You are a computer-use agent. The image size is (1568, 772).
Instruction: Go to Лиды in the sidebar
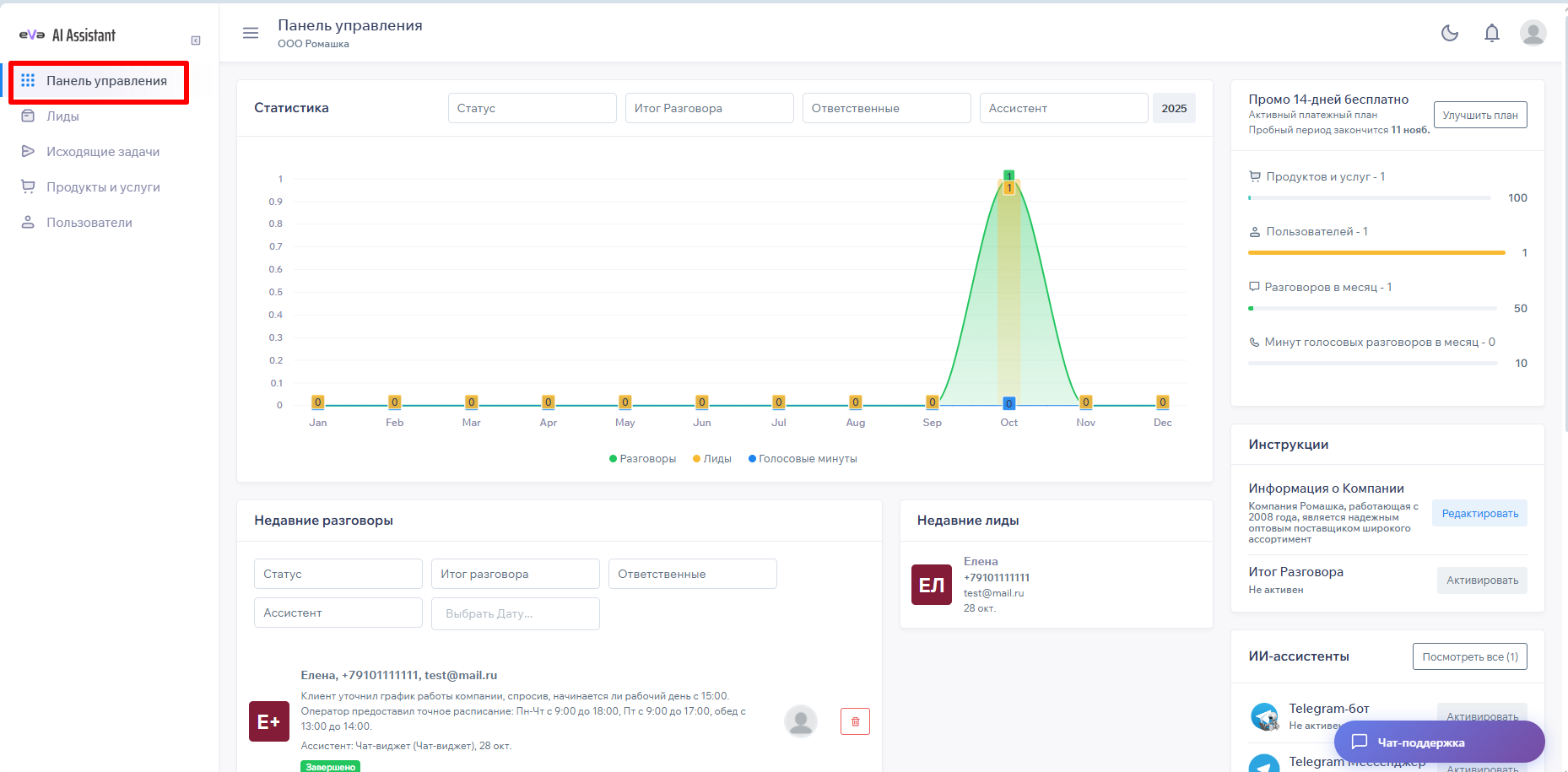click(62, 116)
